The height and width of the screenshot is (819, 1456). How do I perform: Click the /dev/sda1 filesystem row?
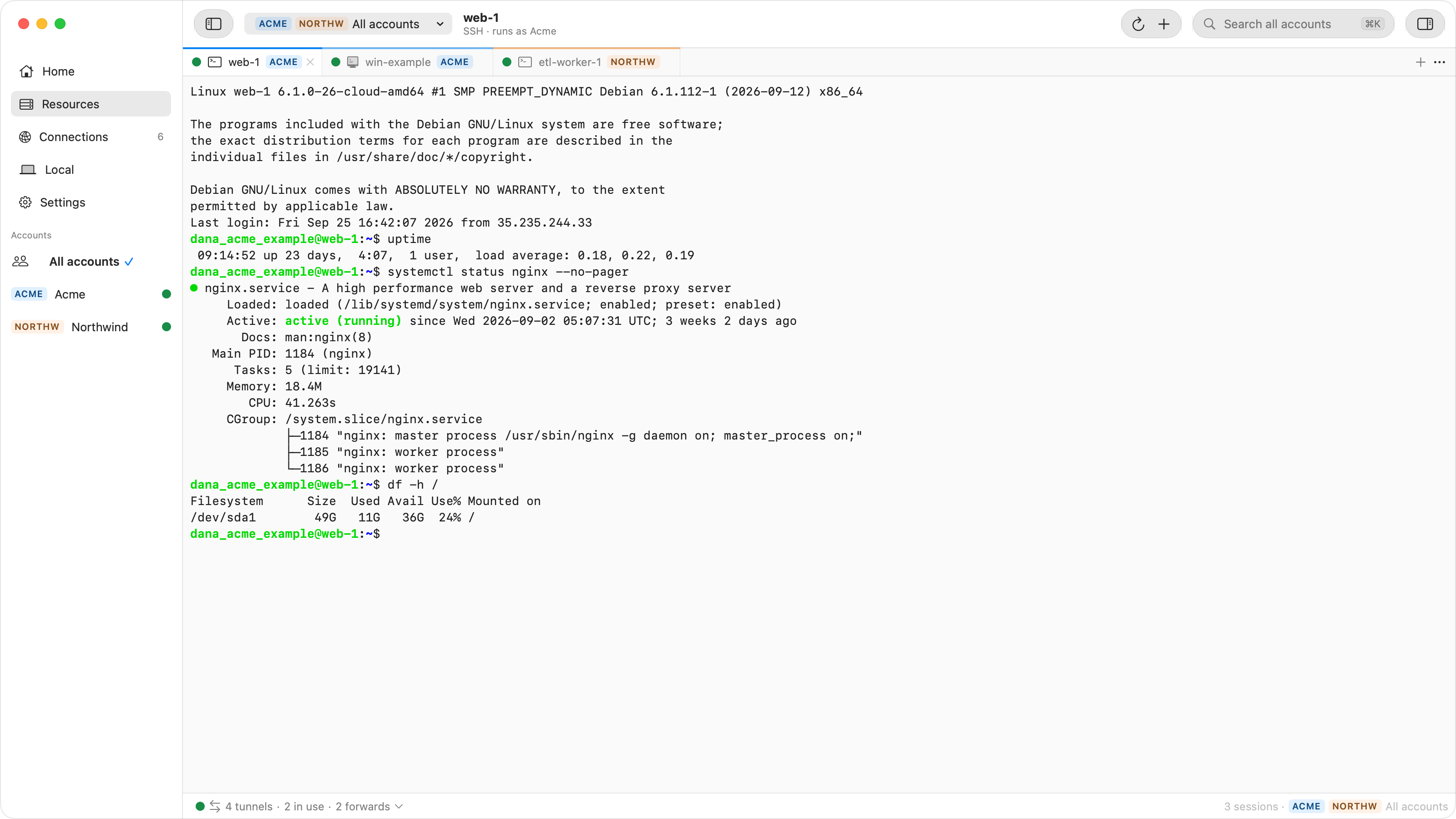[x=332, y=517]
